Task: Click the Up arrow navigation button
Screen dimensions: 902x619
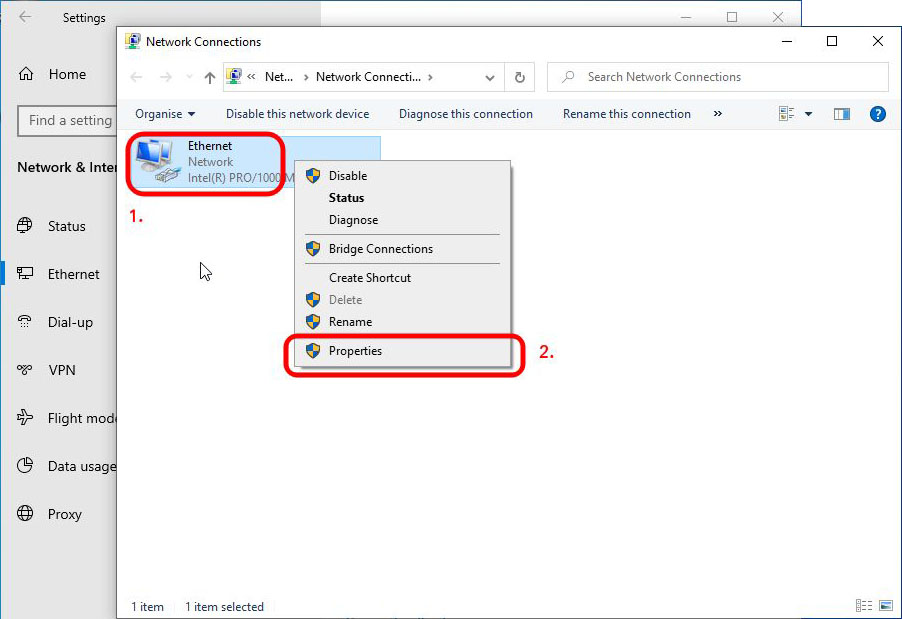Action: point(209,78)
